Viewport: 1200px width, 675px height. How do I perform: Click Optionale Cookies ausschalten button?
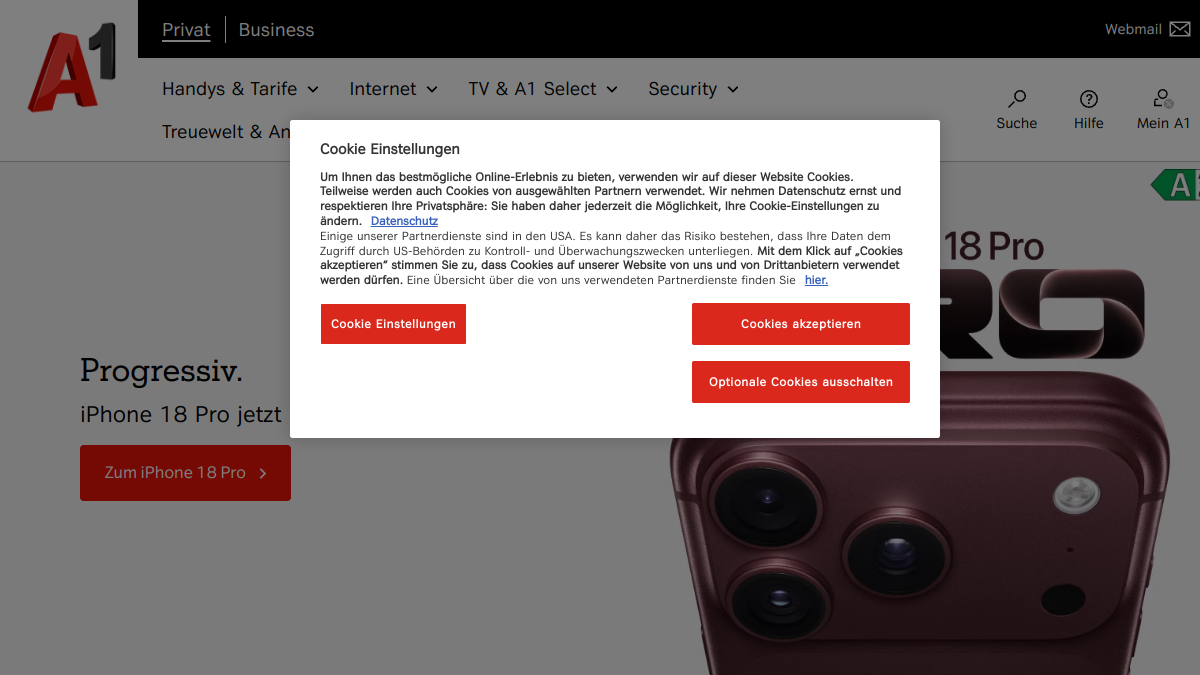click(x=801, y=382)
